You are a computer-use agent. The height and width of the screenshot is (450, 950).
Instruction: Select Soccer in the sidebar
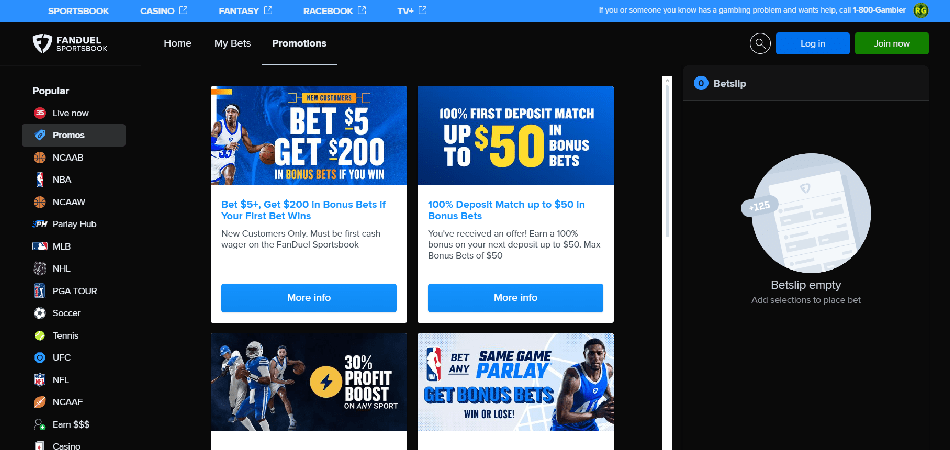tap(57, 313)
